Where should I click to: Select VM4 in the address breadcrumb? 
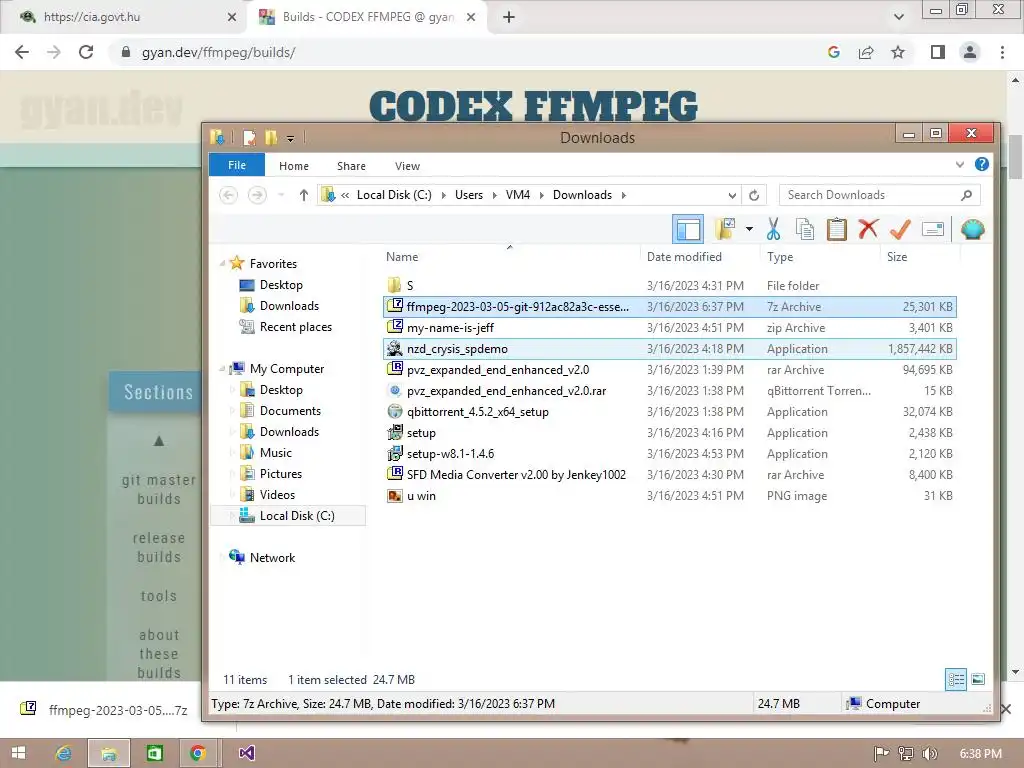click(x=518, y=195)
